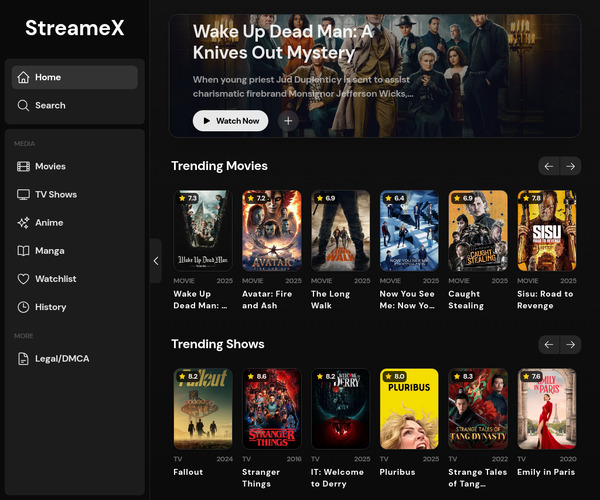Open the Wake Up Dead Man poster
The image size is (600, 500).
pyautogui.click(x=203, y=231)
